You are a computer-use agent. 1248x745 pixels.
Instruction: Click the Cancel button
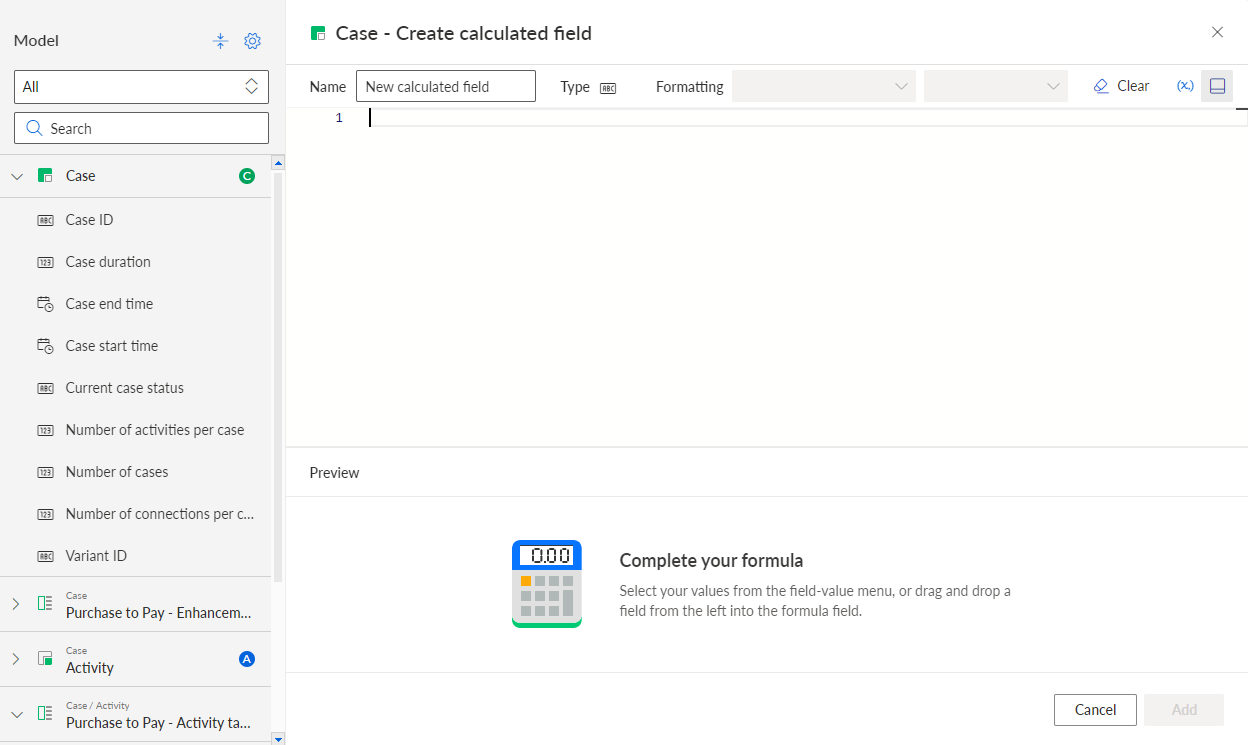(x=1095, y=710)
